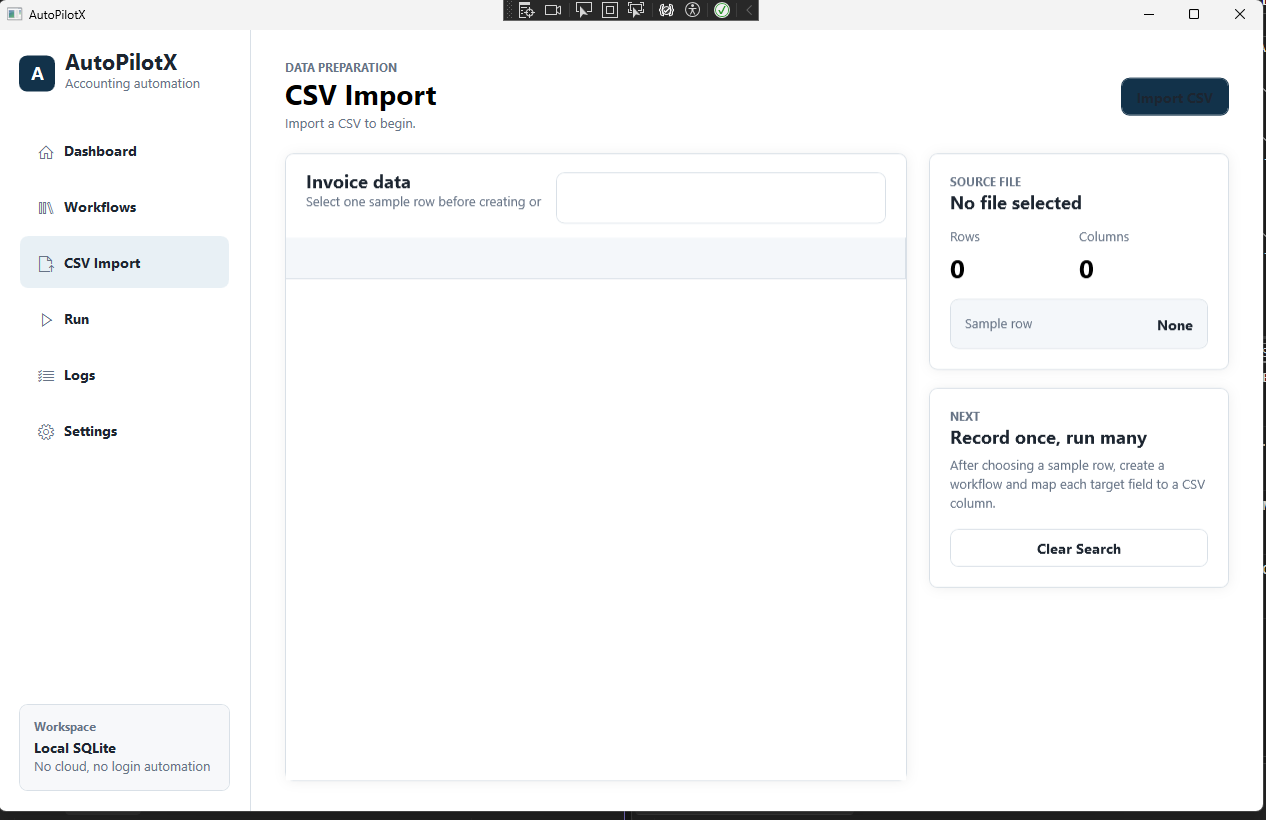
Task: Open XAML binding failures braces icon
Action: coord(666,10)
